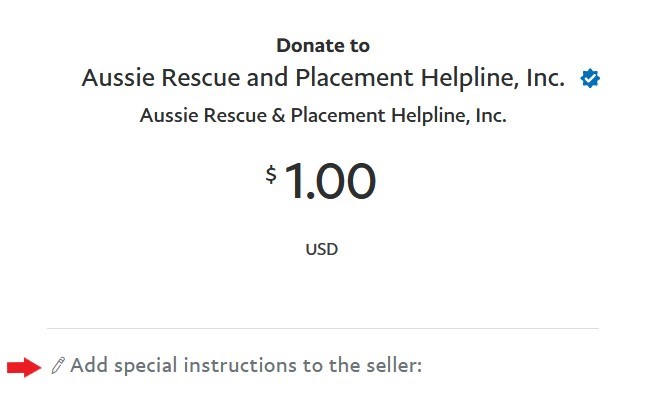This screenshot has width=648, height=417.
Task: Select the USD currency label
Action: [322, 249]
